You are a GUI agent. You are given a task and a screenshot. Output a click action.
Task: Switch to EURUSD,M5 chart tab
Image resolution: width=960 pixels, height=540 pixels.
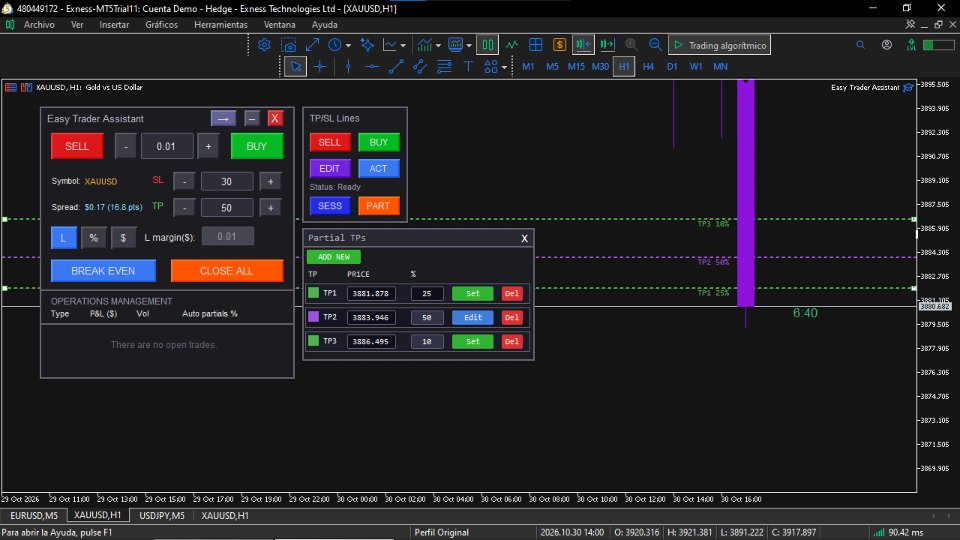34,516
